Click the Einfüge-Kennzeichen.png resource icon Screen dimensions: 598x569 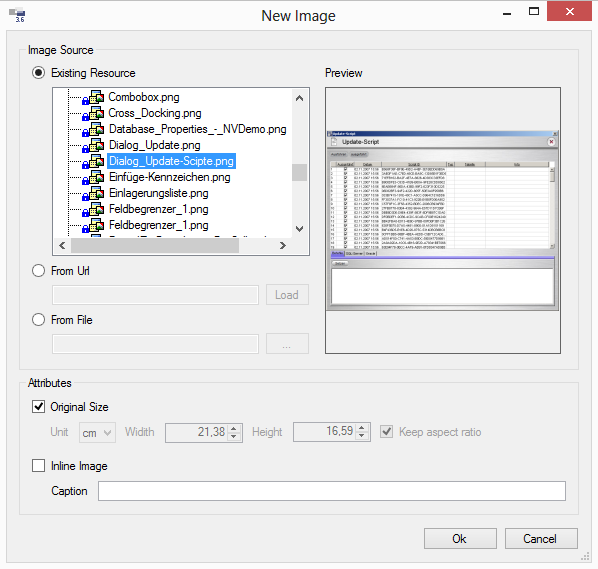click(93, 178)
